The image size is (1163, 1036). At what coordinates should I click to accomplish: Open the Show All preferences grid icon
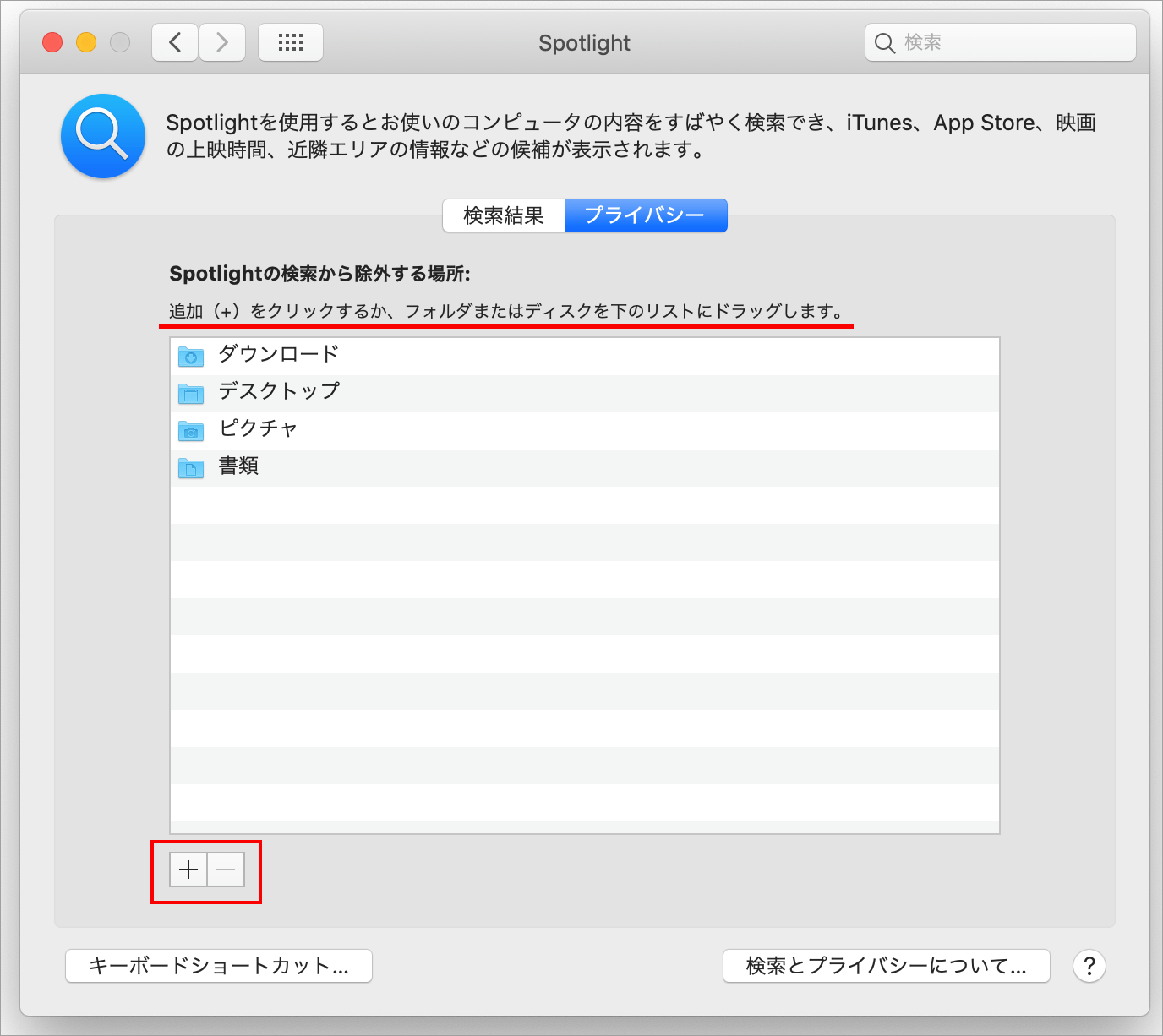[291, 42]
